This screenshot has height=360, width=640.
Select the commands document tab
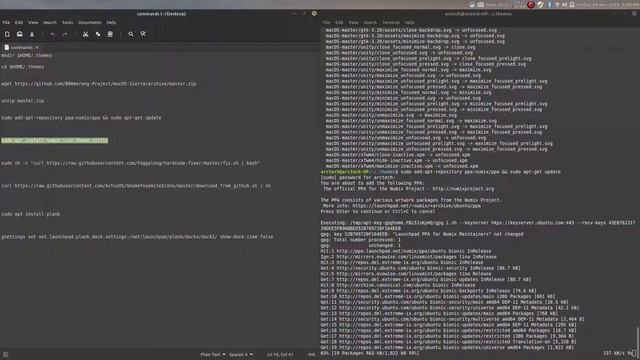[x=22, y=47]
